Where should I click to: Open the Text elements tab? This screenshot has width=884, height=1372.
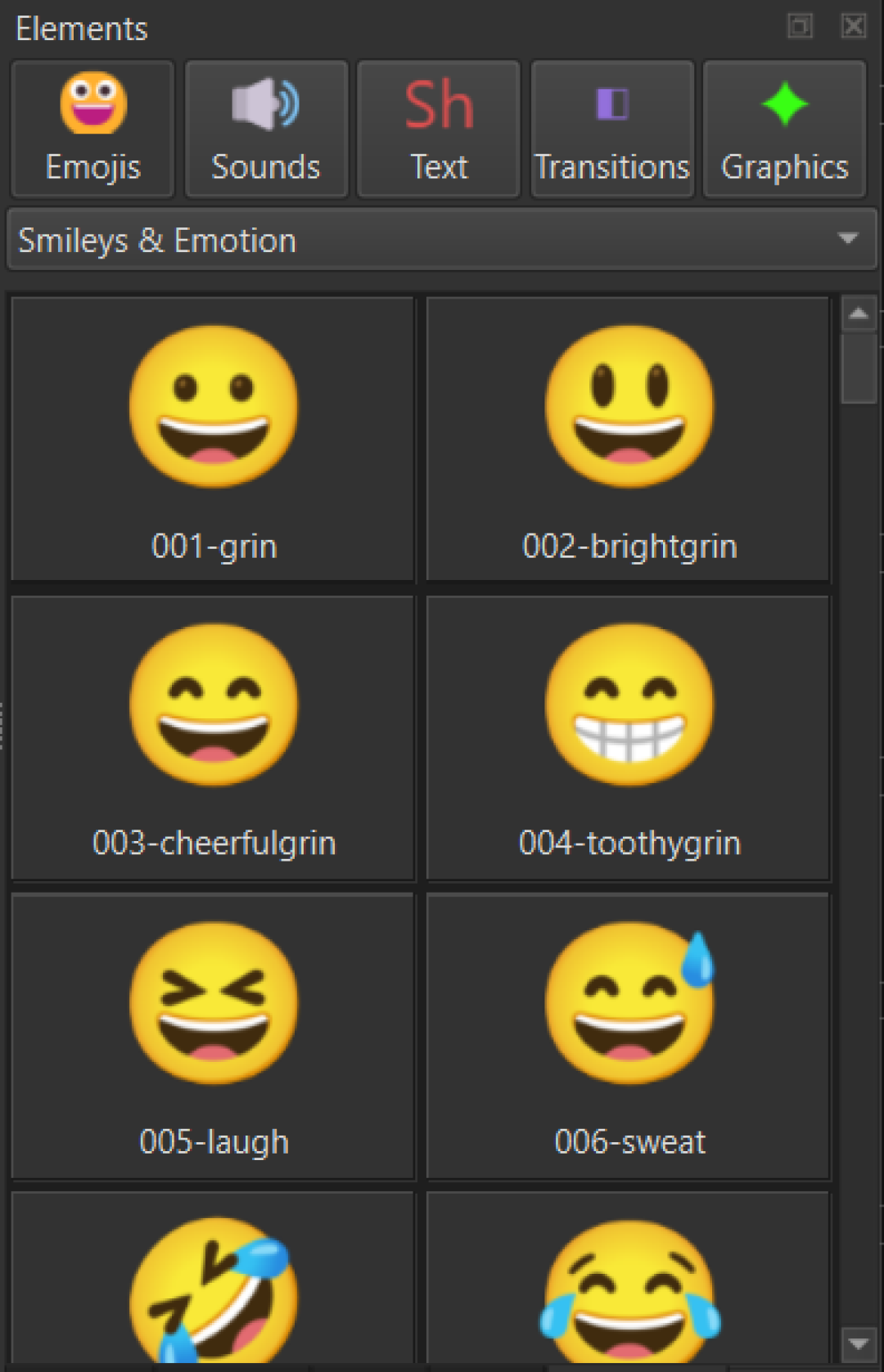(439, 129)
